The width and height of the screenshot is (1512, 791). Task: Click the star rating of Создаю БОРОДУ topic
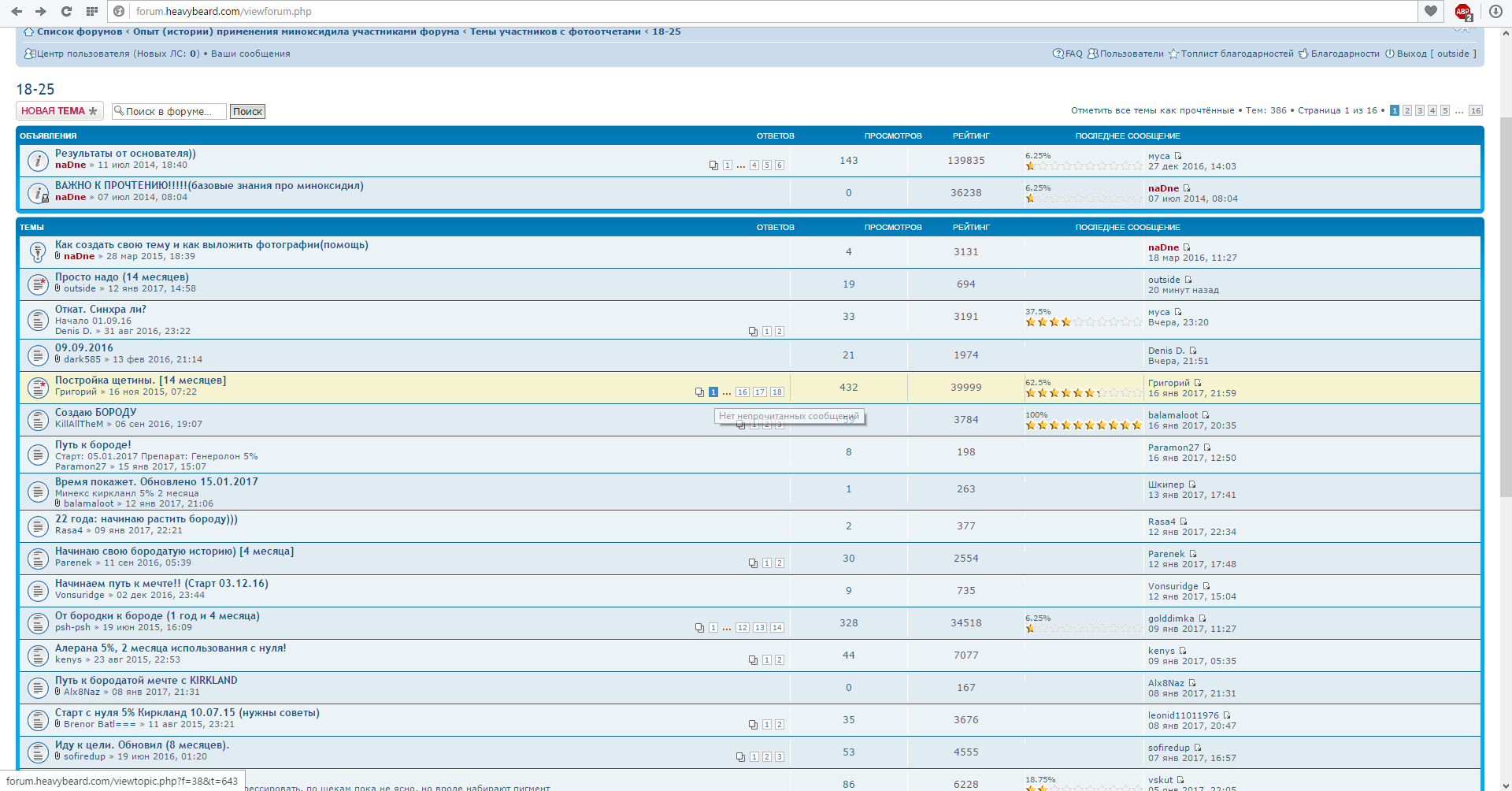1084,425
